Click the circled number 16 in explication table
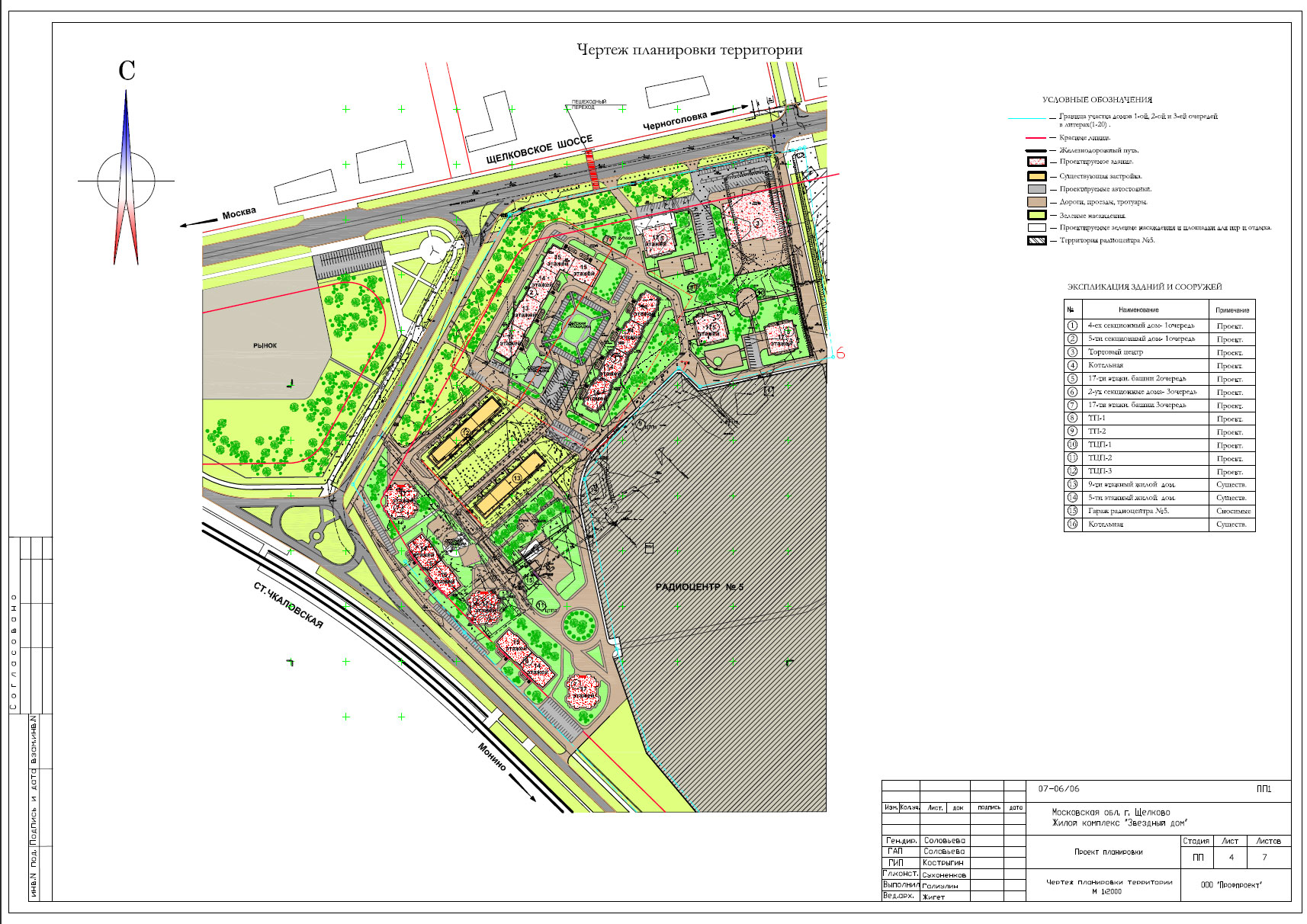Image resolution: width=1307 pixels, height=924 pixels. point(1072,525)
